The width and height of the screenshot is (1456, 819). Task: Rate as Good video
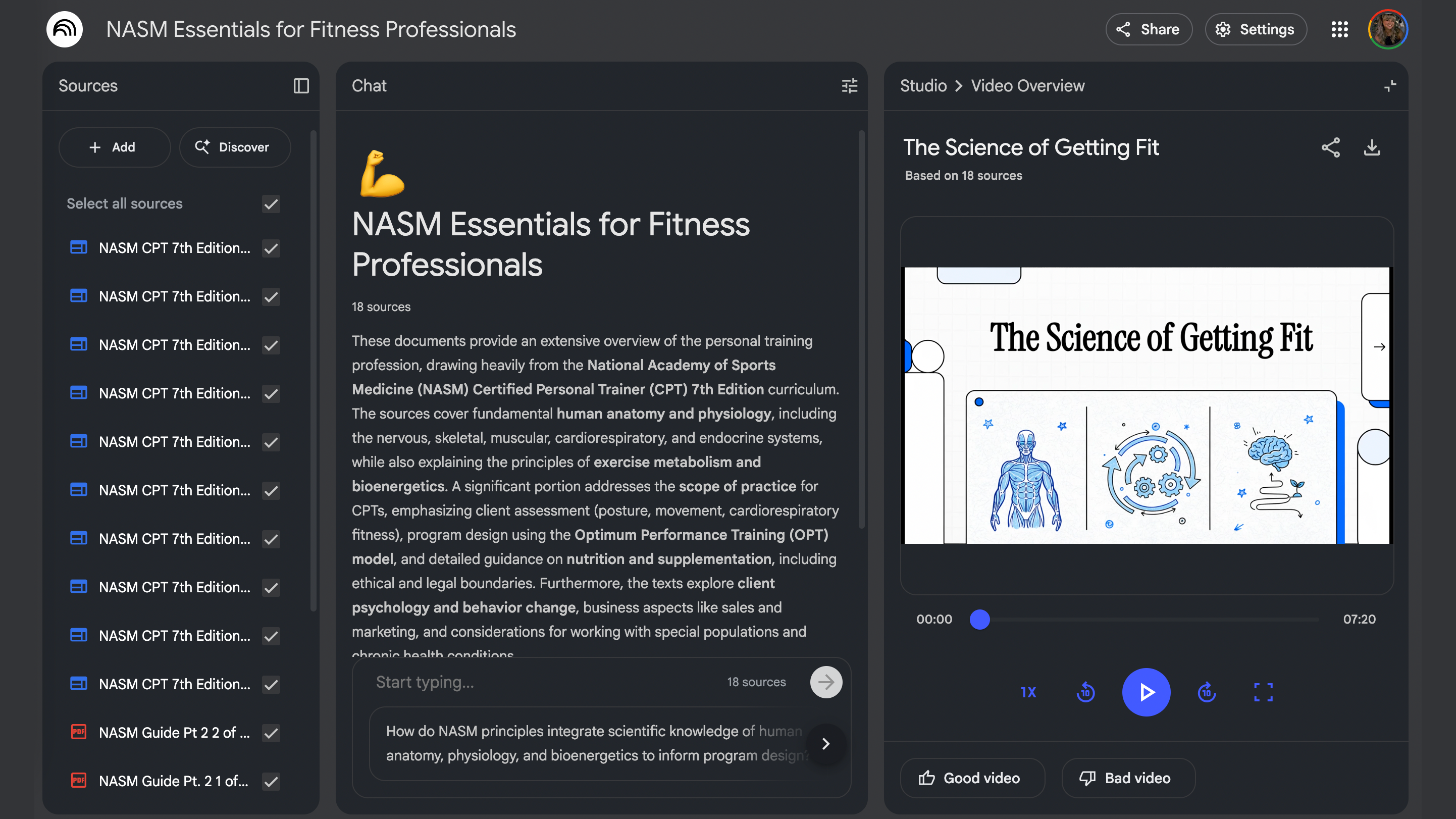[972, 778]
